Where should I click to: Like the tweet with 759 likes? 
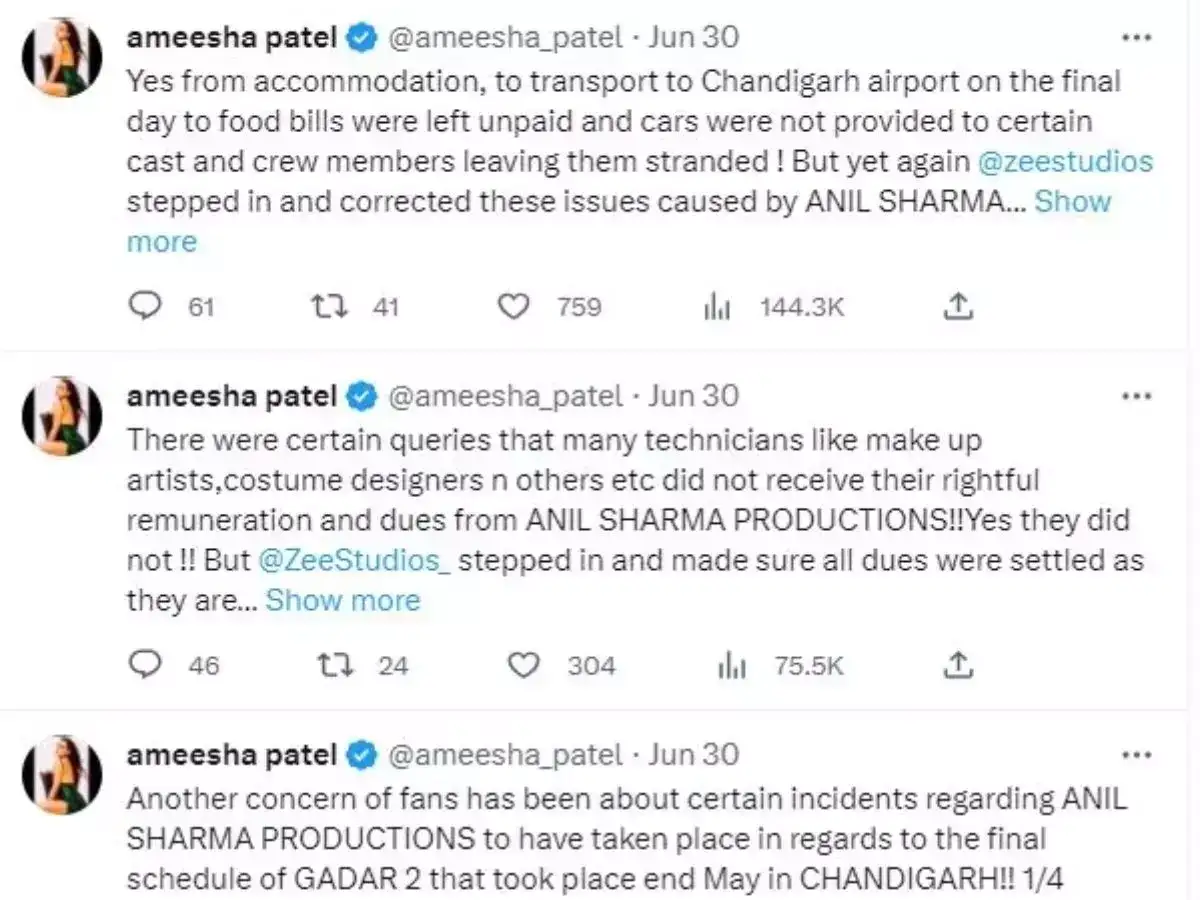click(x=513, y=307)
